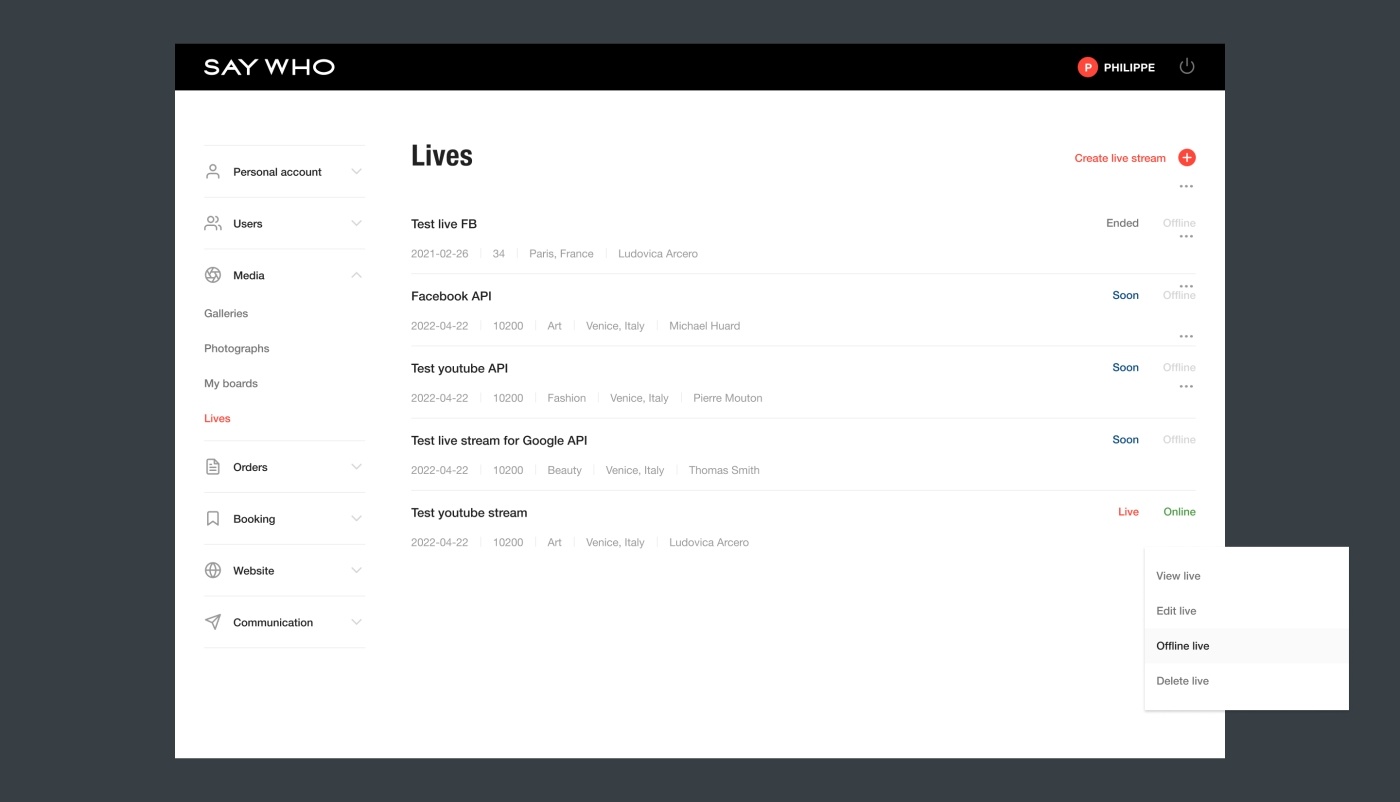Expand the Users section chevron
This screenshot has width=1400, height=802.
[356, 224]
